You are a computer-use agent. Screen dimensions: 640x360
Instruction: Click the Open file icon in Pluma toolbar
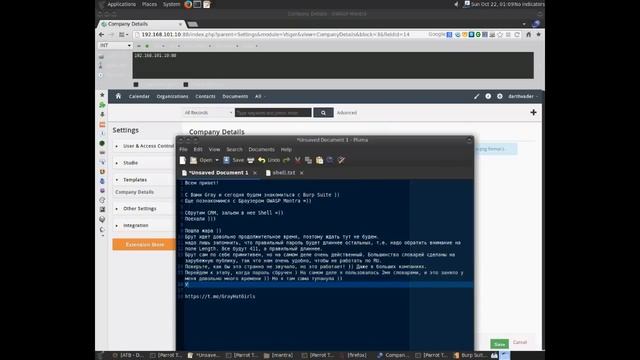[193, 160]
